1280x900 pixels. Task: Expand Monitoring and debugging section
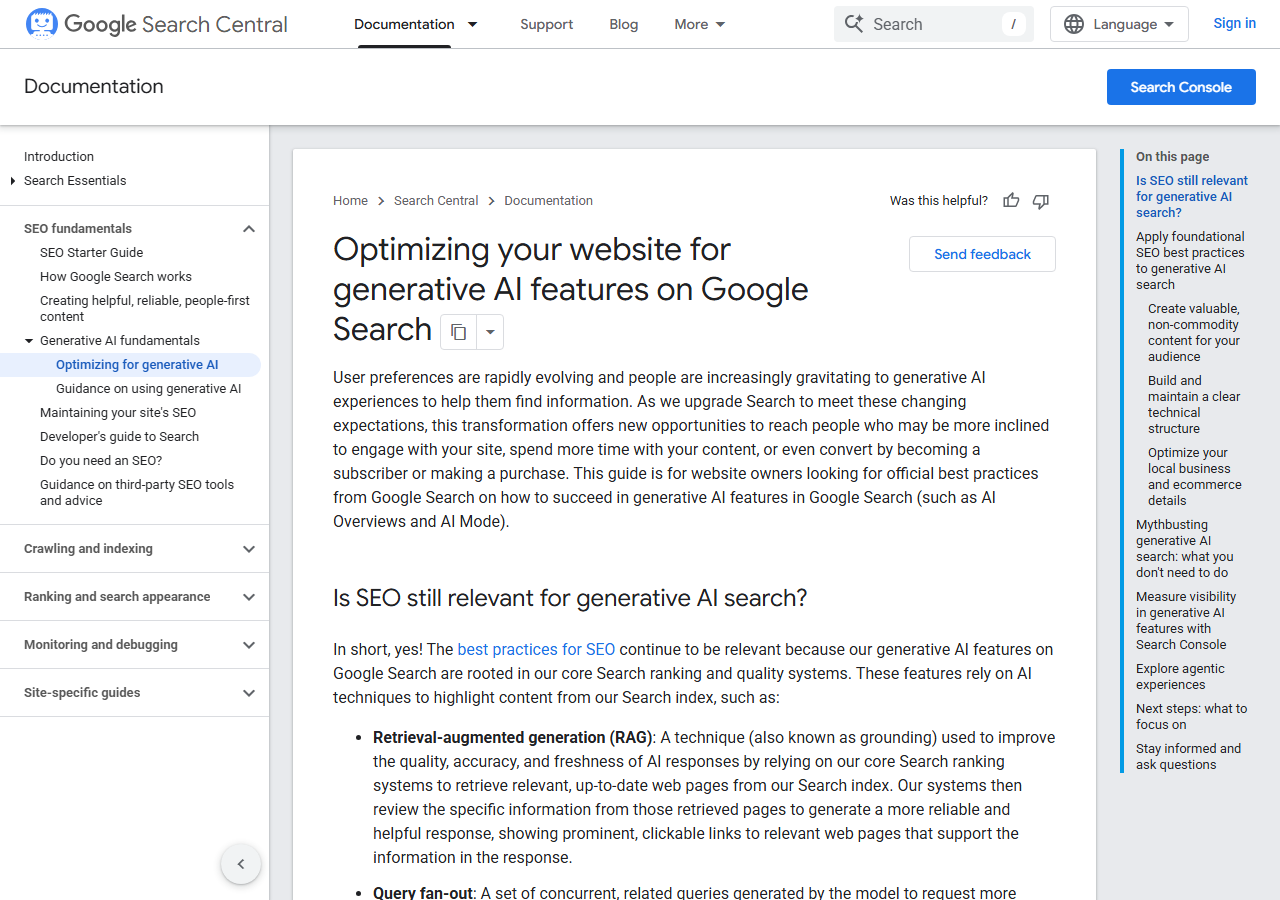pos(249,645)
